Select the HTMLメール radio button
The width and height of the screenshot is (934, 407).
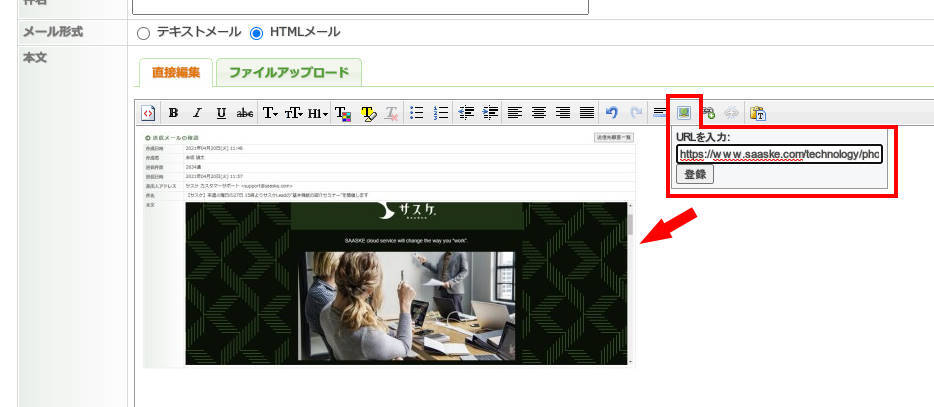256,33
